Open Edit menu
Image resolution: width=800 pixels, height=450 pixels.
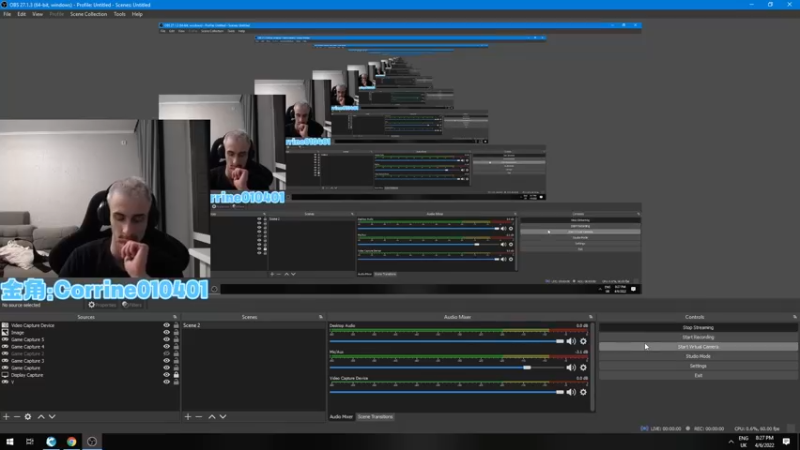click(x=21, y=14)
